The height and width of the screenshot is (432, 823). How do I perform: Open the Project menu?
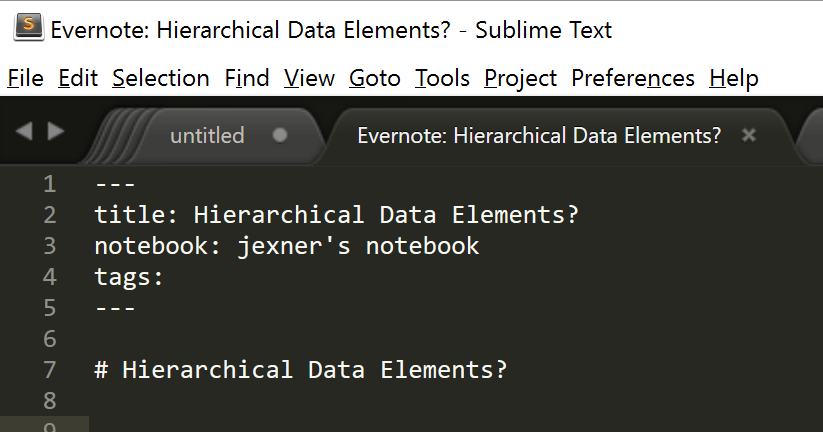pyautogui.click(x=520, y=78)
